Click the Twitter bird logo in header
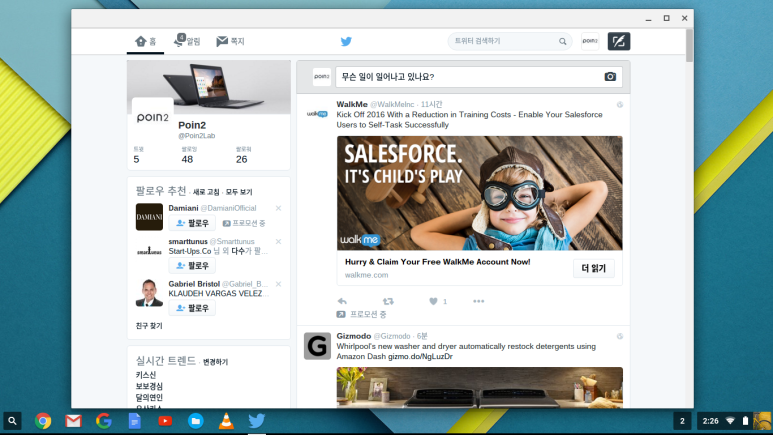Image resolution: width=773 pixels, height=435 pixels. 346,41
